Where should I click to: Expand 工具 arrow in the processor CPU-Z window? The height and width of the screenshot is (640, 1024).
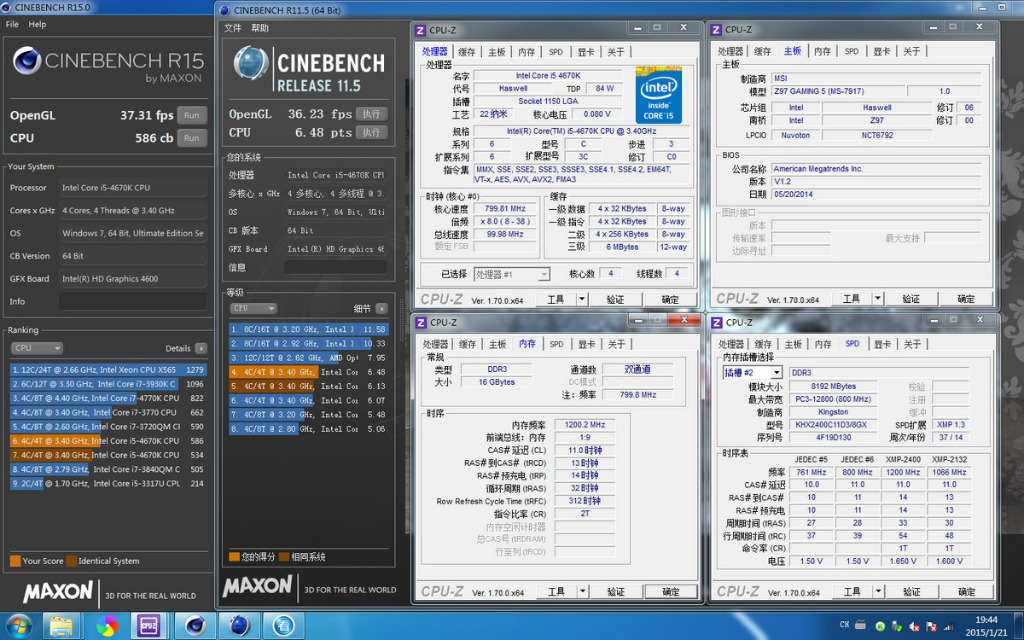coord(582,299)
